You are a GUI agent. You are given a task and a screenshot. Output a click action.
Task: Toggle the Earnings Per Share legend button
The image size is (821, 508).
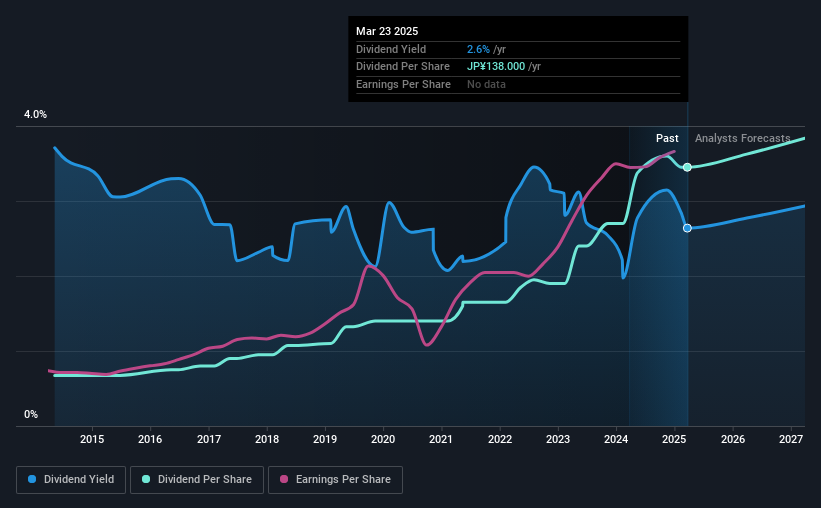click(x=335, y=480)
